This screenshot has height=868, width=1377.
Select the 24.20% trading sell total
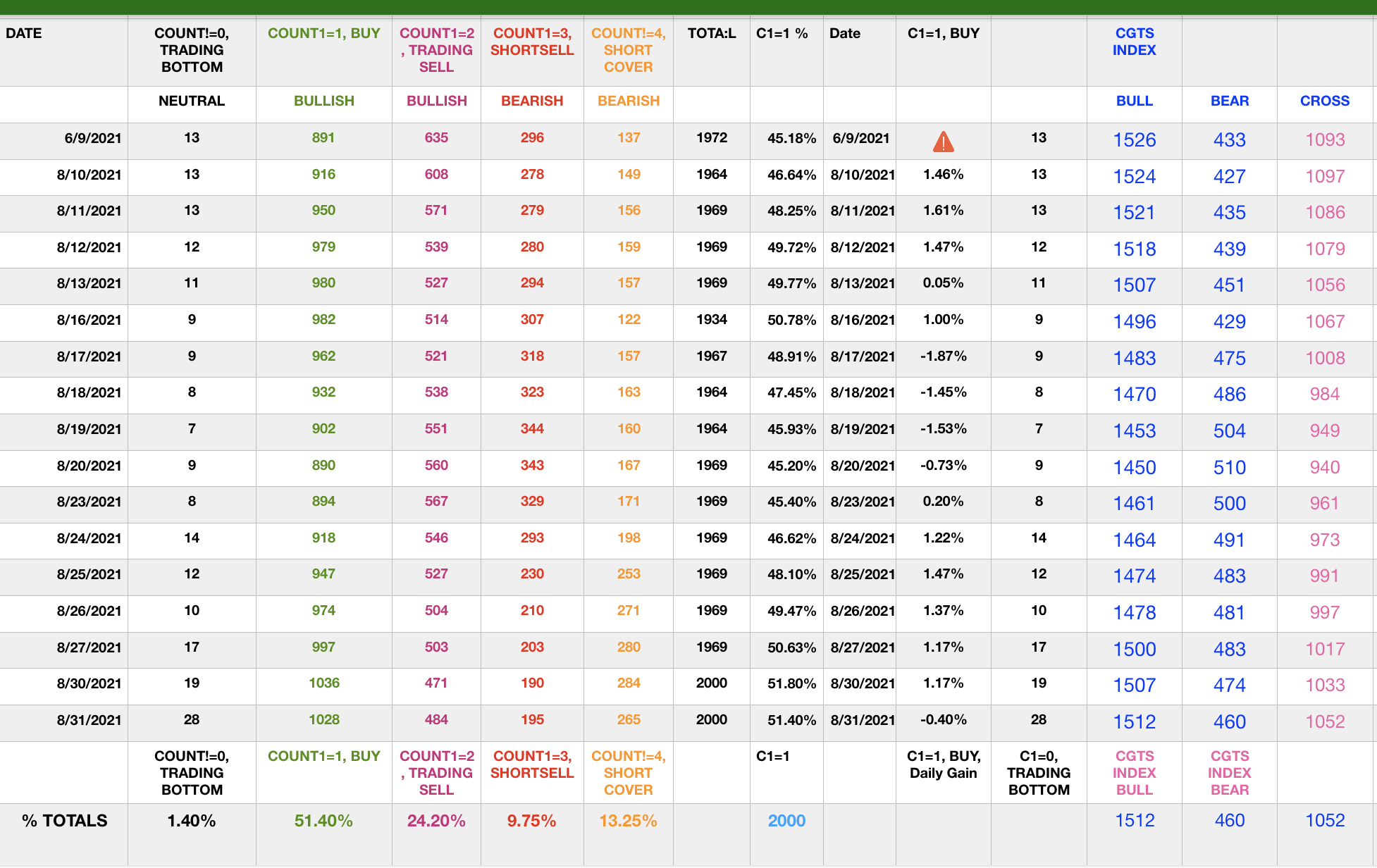(x=436, y=821)
